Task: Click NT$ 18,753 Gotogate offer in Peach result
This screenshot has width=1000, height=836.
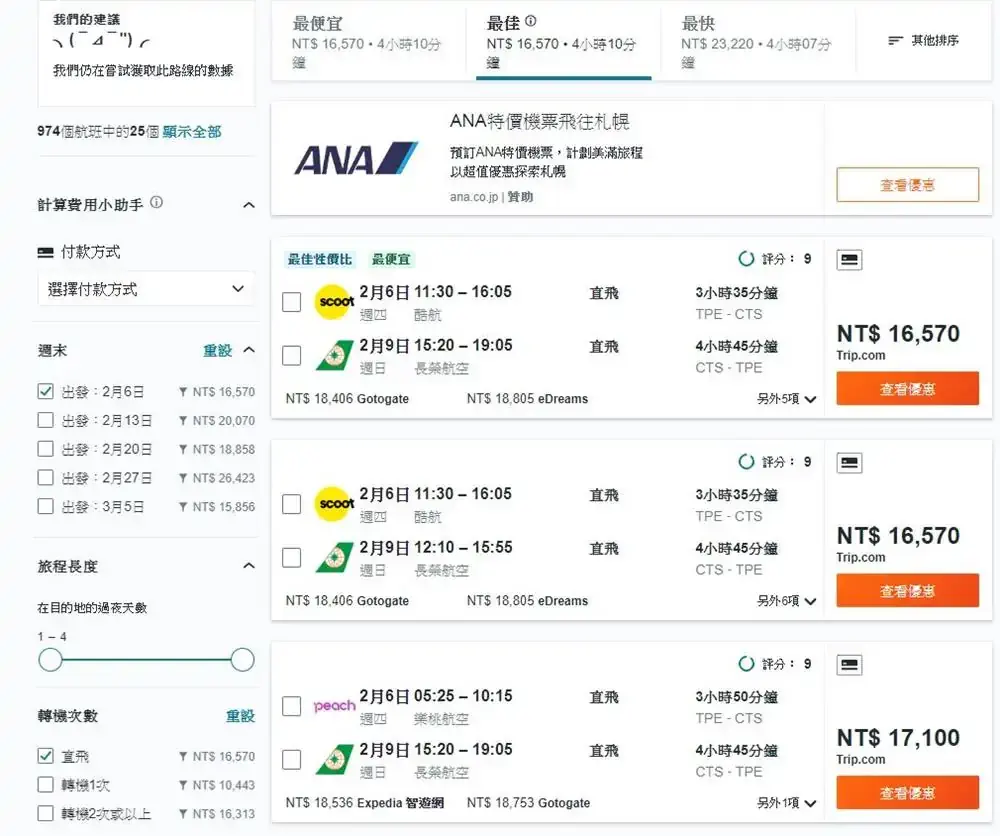Action: pos(528,803)
